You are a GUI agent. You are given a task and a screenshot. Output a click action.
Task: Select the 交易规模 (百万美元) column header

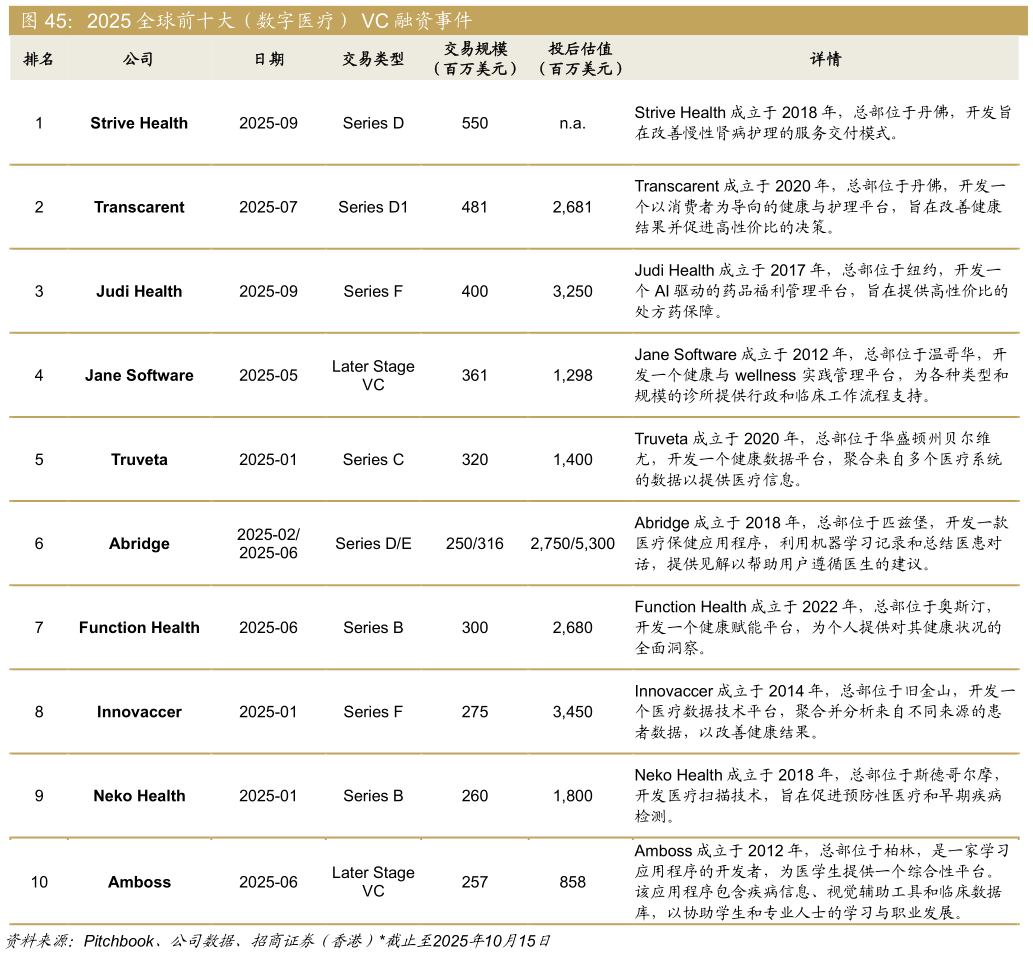click(x=475, y=59)
